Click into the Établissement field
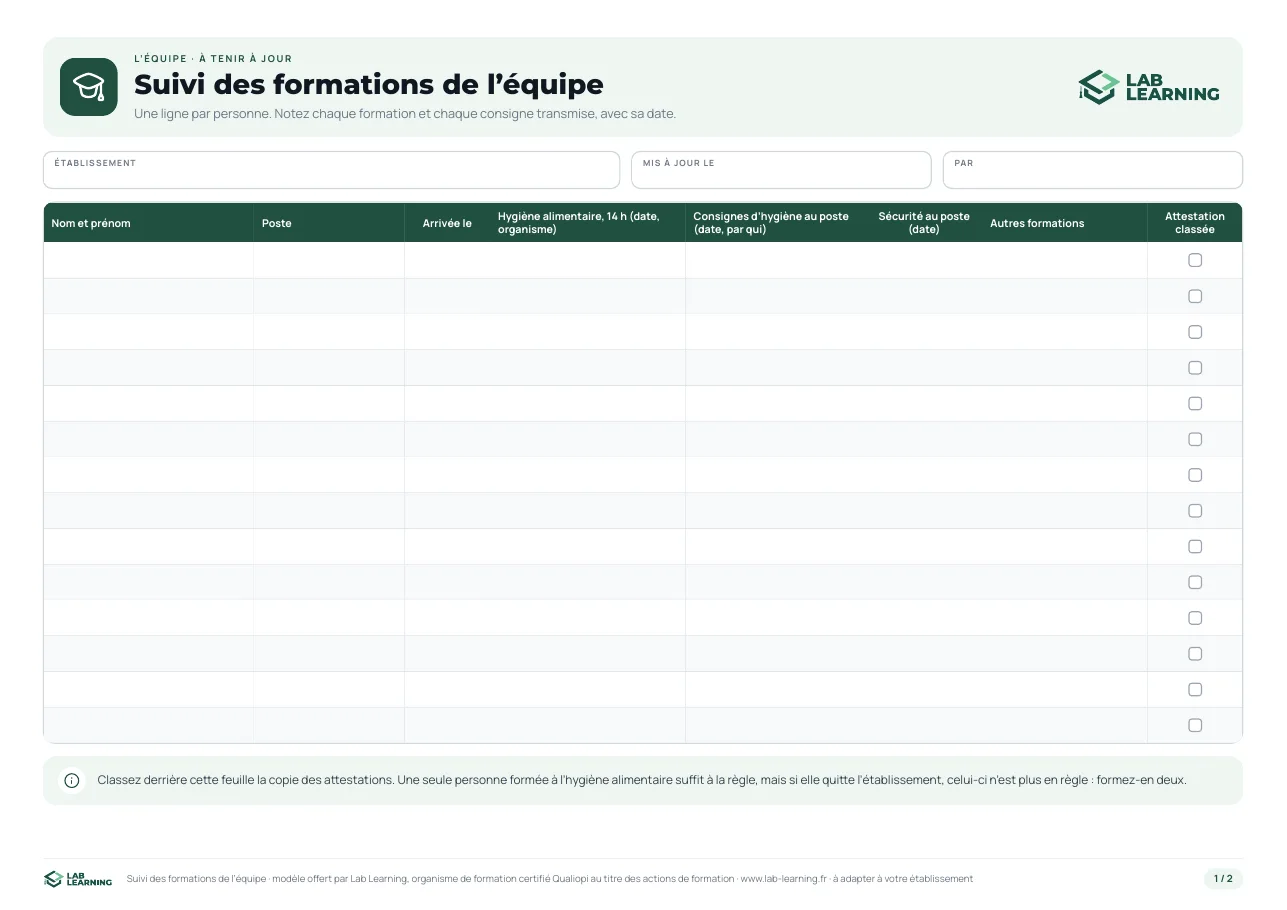The height and width of the screenshot is (910, 1287). pyautogui.click(x=331, y=170)
